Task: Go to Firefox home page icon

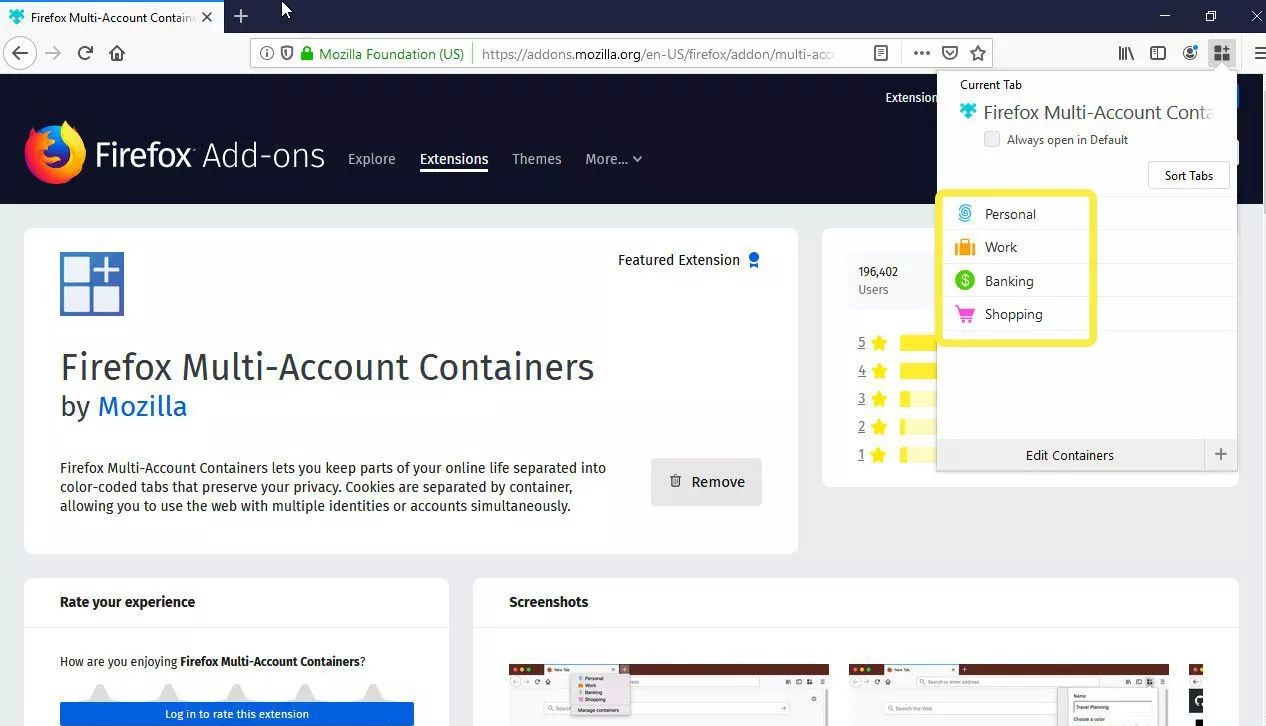Action: [x=117, y=54]
